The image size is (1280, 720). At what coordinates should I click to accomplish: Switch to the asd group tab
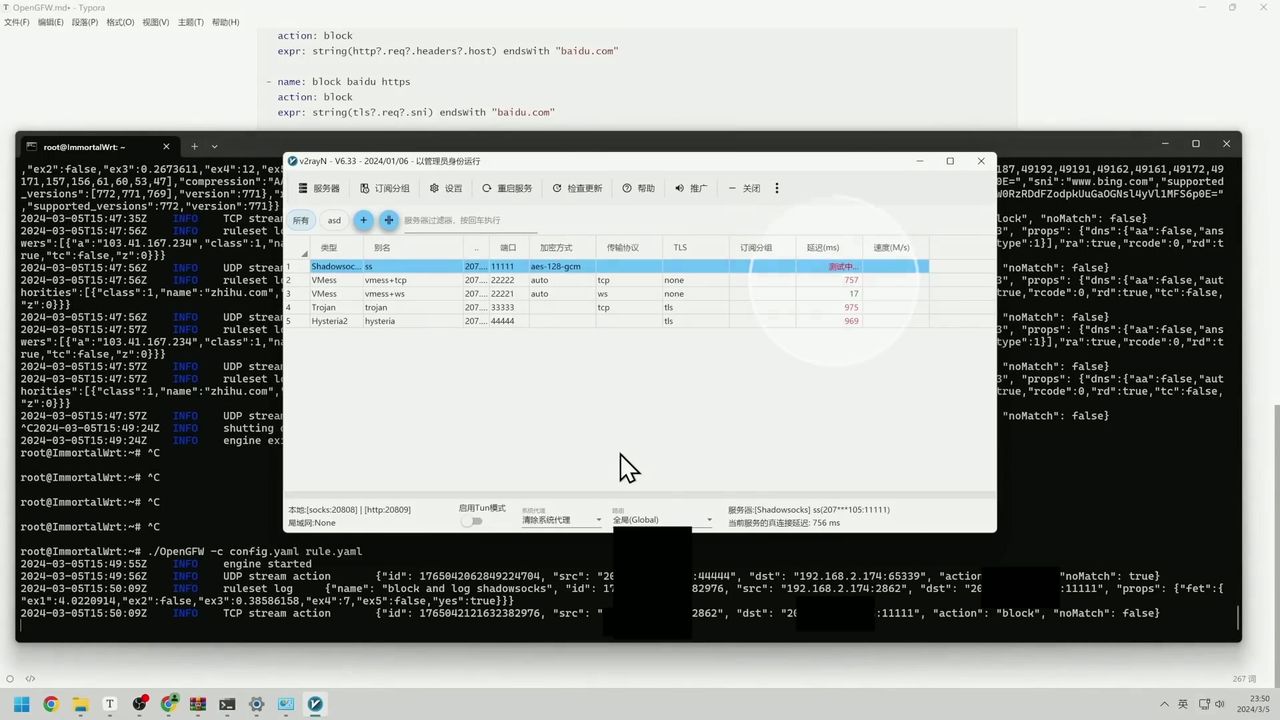pos(334,220)
